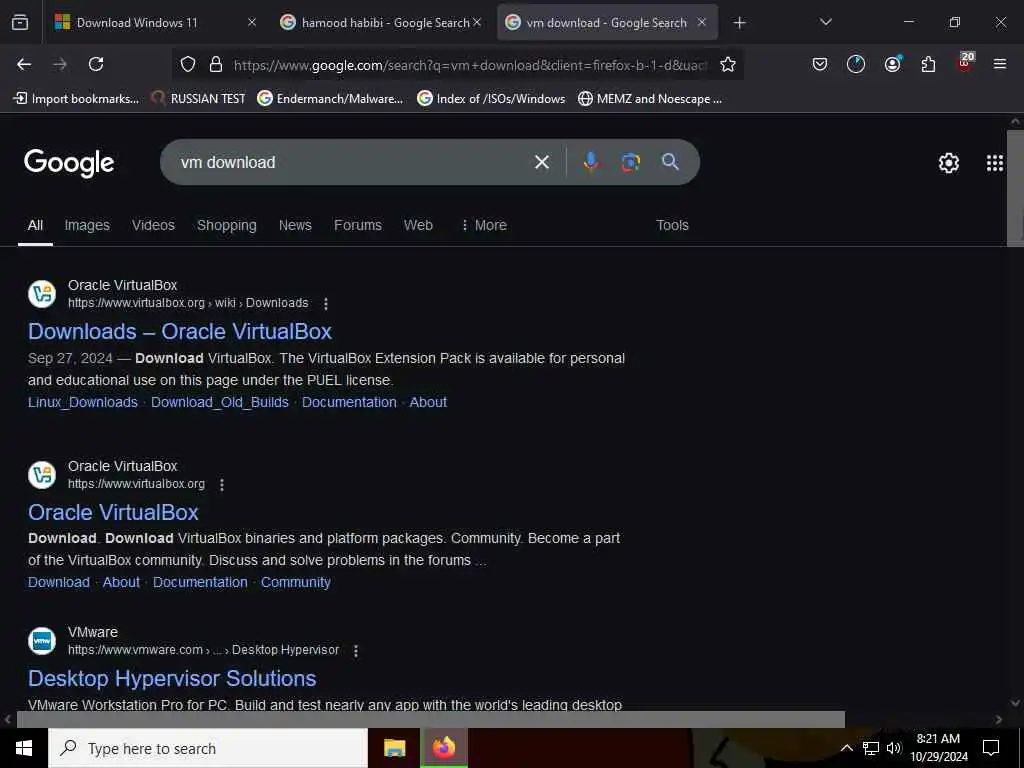Open Windows Start menu
1024x768 pixels.
pos(24,748)
